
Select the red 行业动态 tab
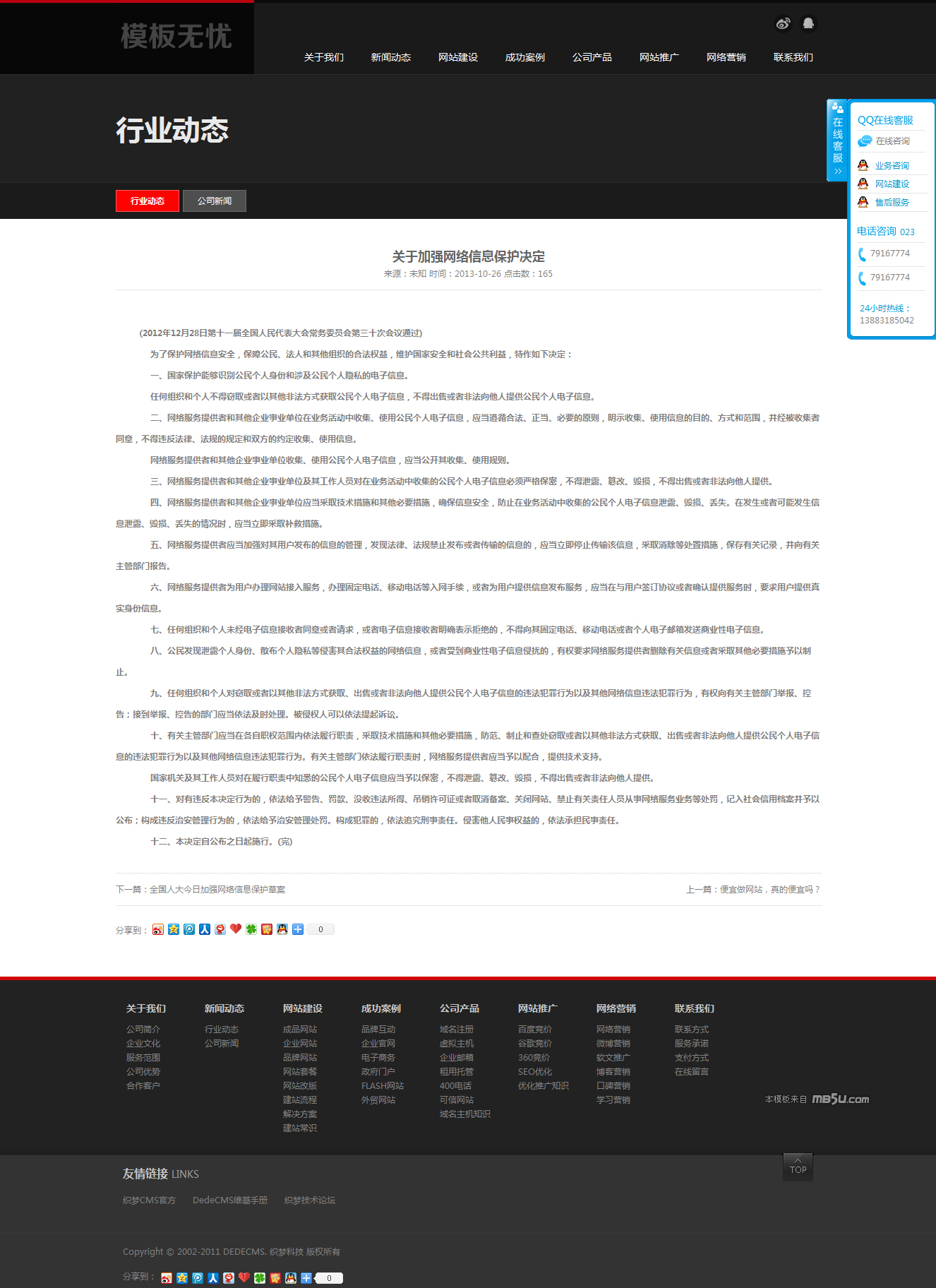tap(148, 201)
